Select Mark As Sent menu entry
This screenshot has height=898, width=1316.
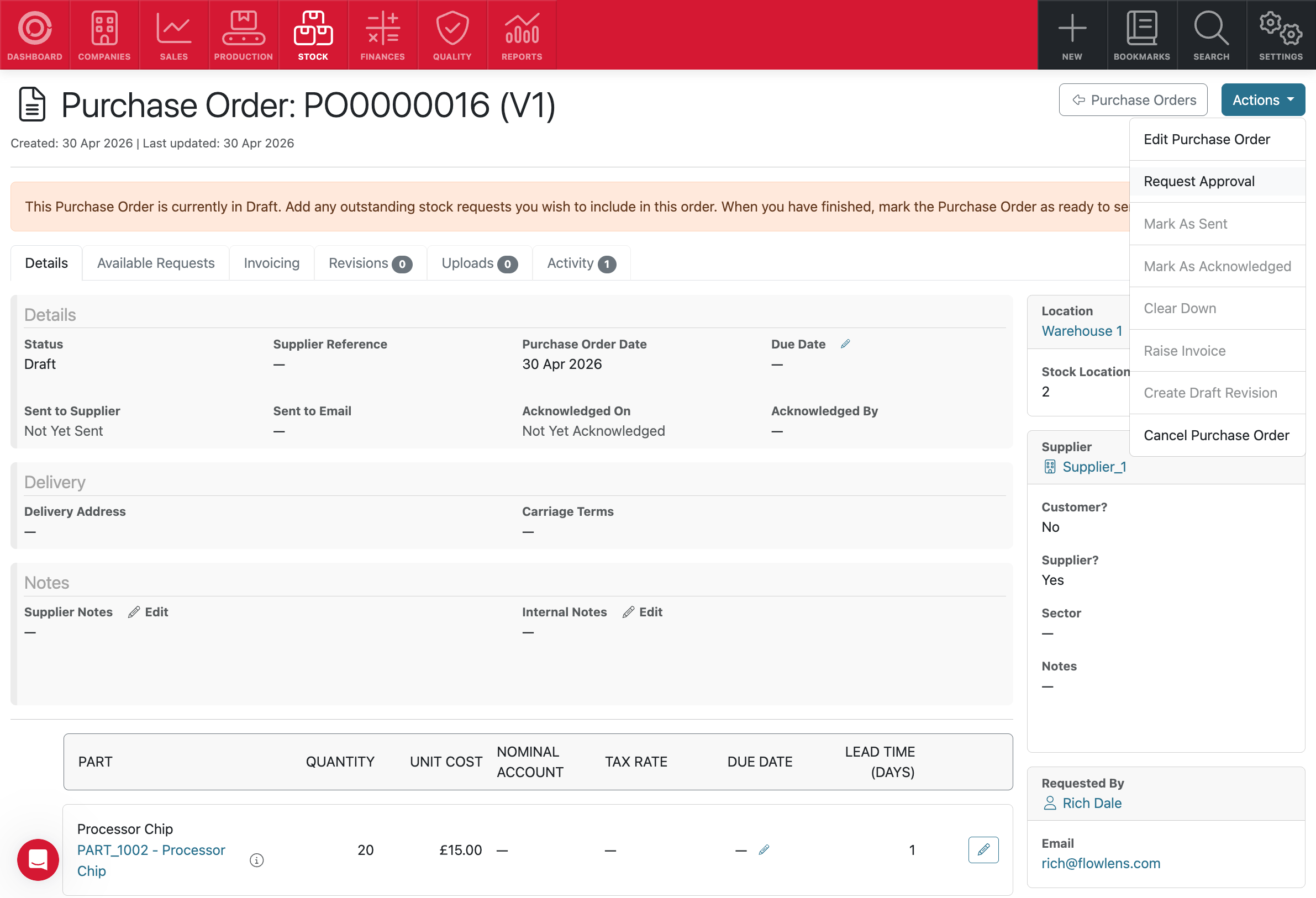(1217, 224)
